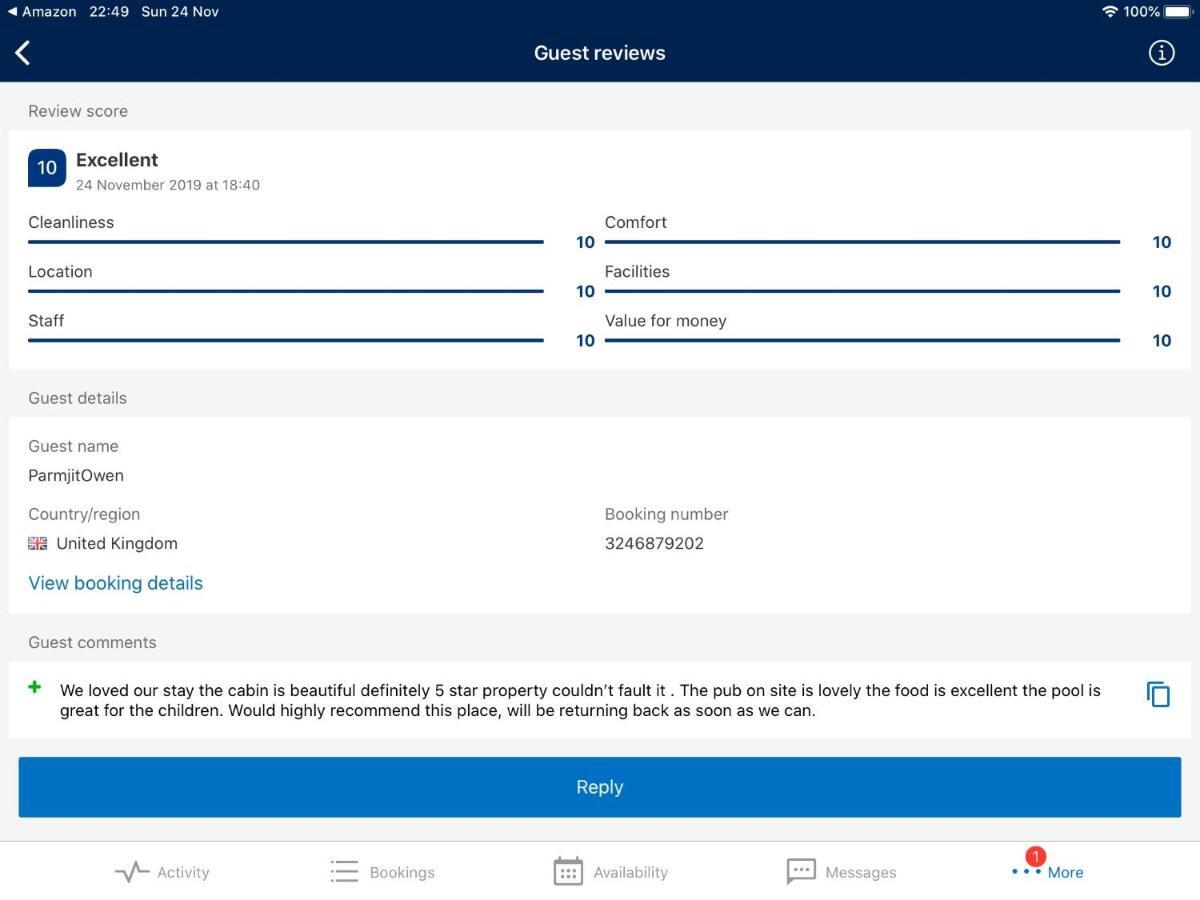Tap the Guest reviews header title
Screen dimensions: 1200x900
coord(600,53)
